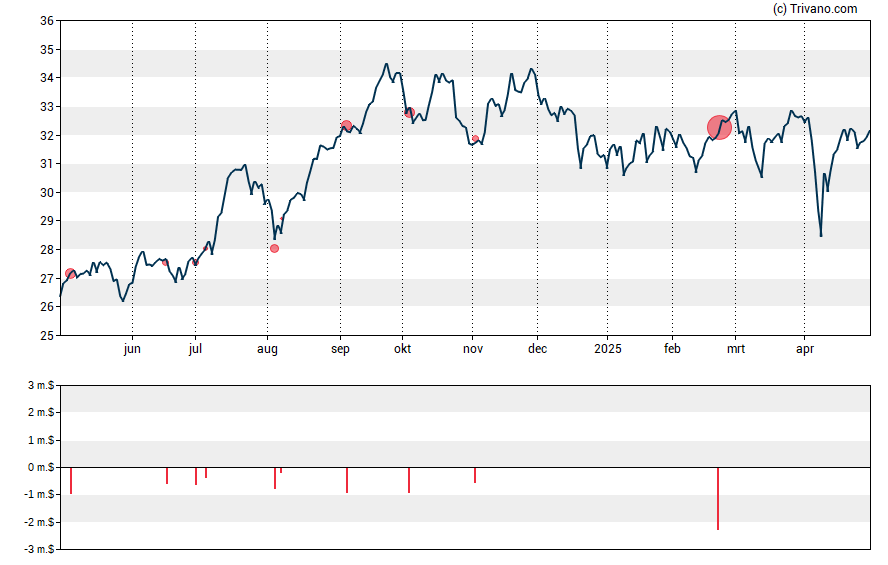The image size is (888, 565).
Task: Select the red bubble in early September
Action: (x=347, y=126)
